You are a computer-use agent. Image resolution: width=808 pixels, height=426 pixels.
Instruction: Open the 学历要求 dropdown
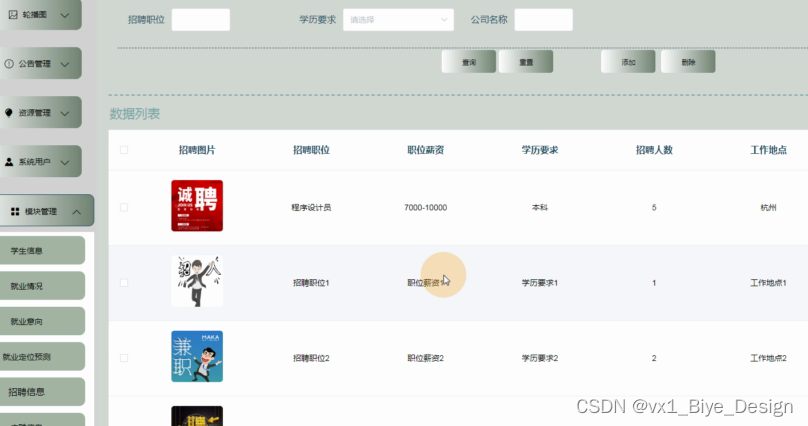coord(398,20)
